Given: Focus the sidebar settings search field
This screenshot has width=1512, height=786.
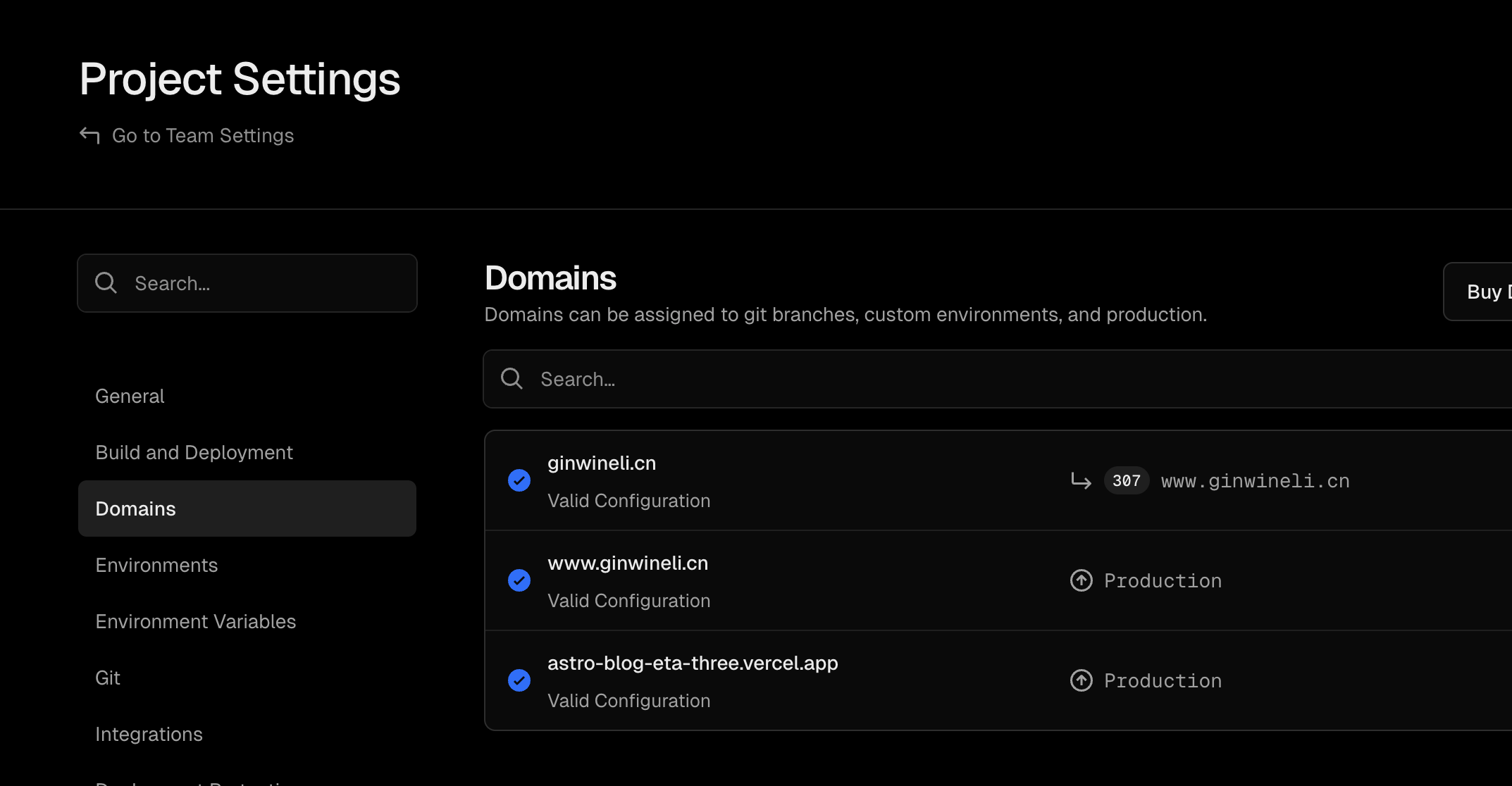Looking at the screenshot, I should coord(268,283).
